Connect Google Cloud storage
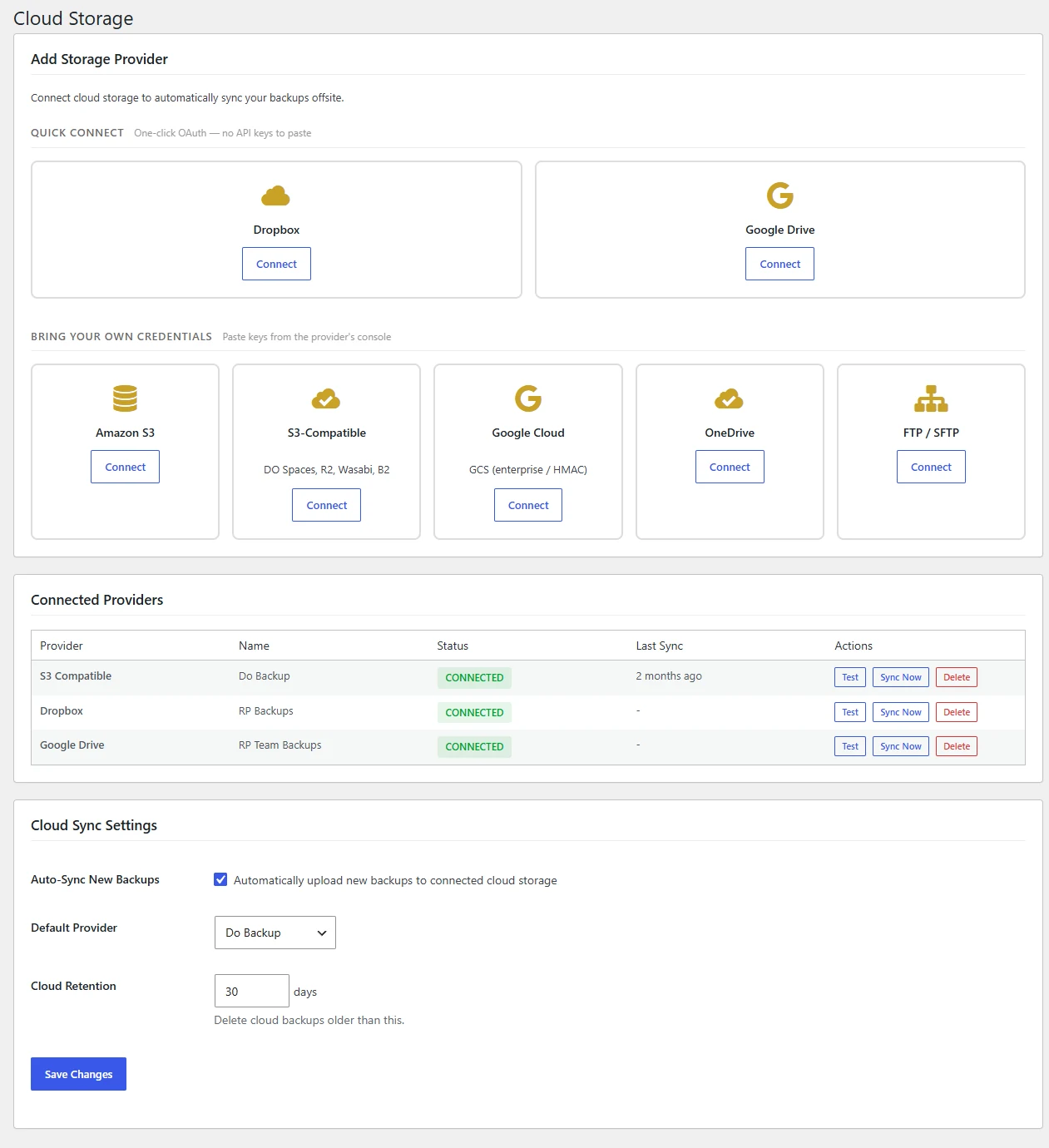This screenshot has width=1049, height=1148. click(x=528, y=505)
